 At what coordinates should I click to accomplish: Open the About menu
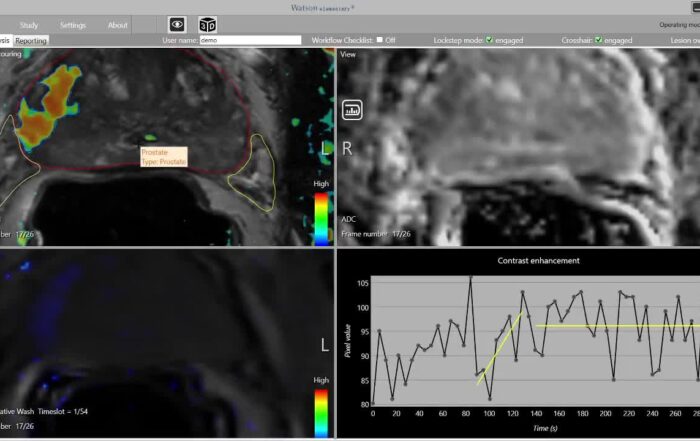coord(118,25)
